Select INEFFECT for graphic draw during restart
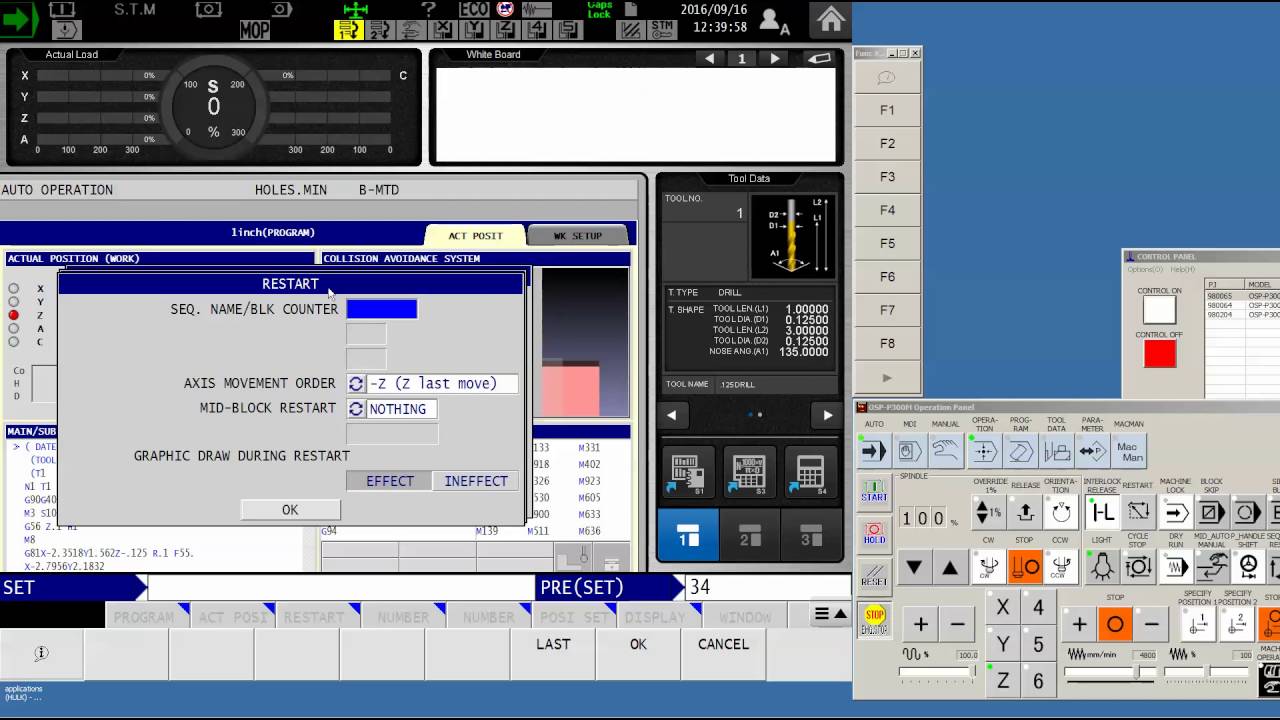This screenshot has height=720, width=1280. (x=476, y=481)
